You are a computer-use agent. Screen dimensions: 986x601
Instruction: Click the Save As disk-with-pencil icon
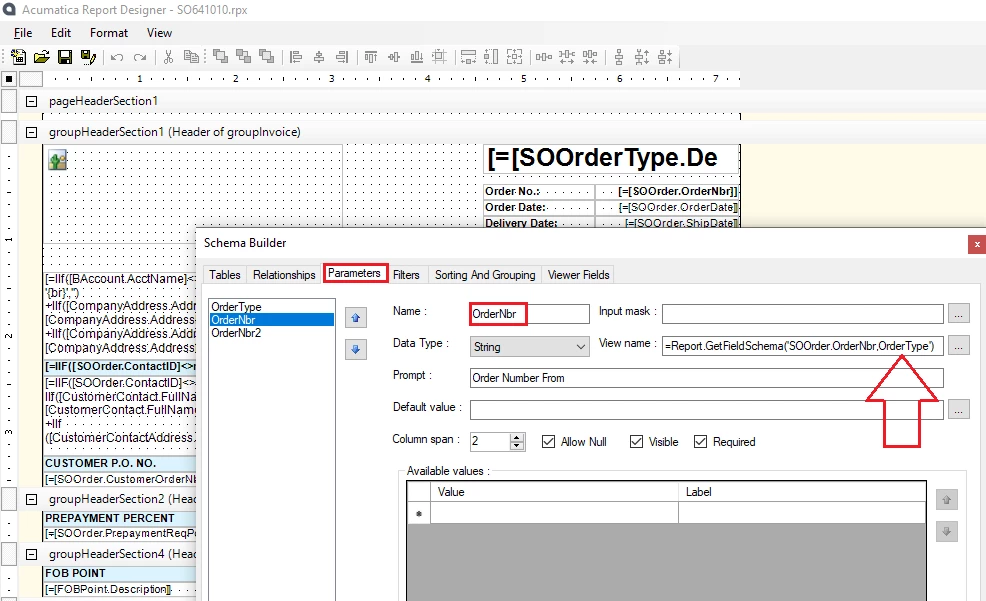click(x=88, y=57)
